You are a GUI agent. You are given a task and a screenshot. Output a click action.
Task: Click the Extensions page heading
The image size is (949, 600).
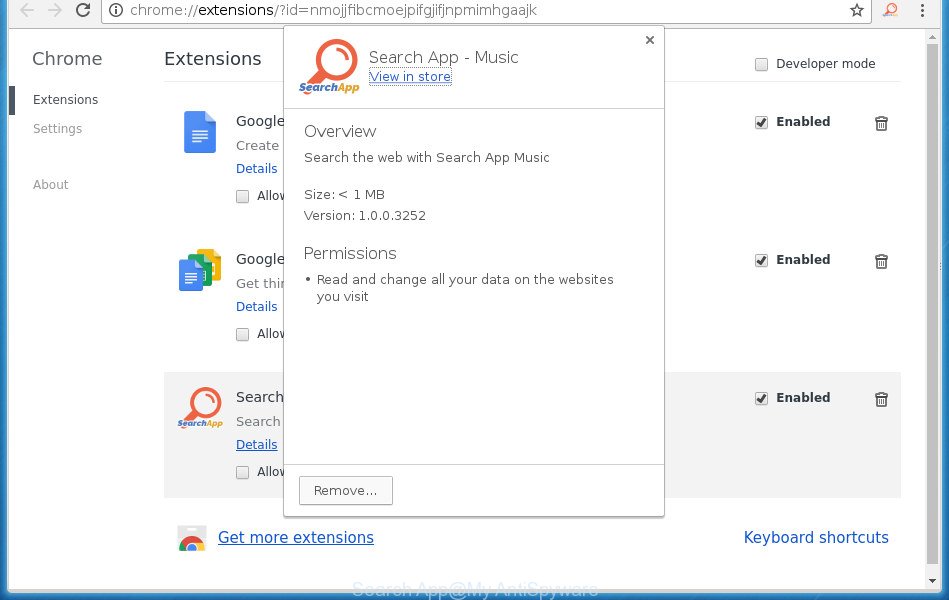[x=212, y=59]
